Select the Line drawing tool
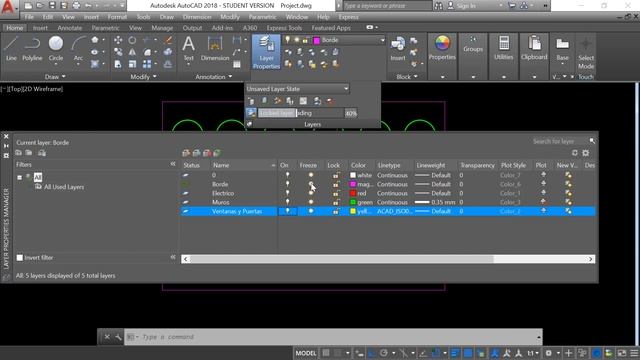Screen dimensions: 640x360 [11, 48]
